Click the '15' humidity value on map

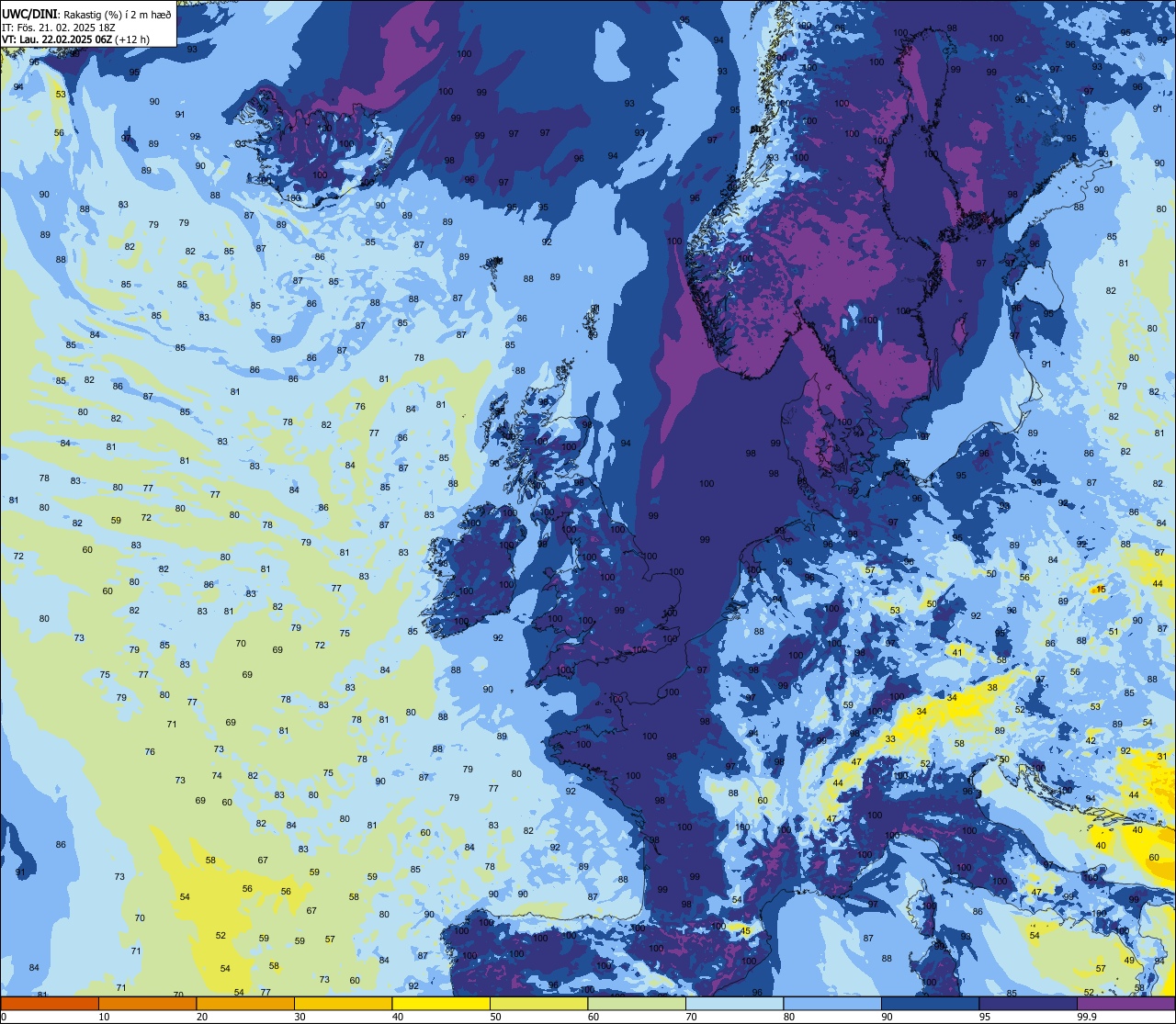(1101, 590)
